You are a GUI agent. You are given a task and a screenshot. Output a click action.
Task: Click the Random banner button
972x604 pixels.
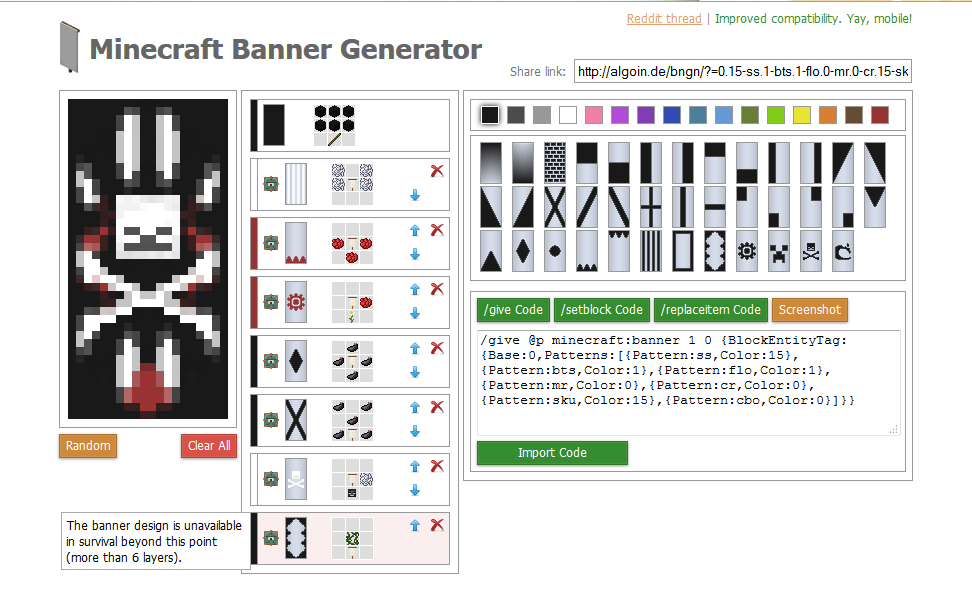point(88,445)
